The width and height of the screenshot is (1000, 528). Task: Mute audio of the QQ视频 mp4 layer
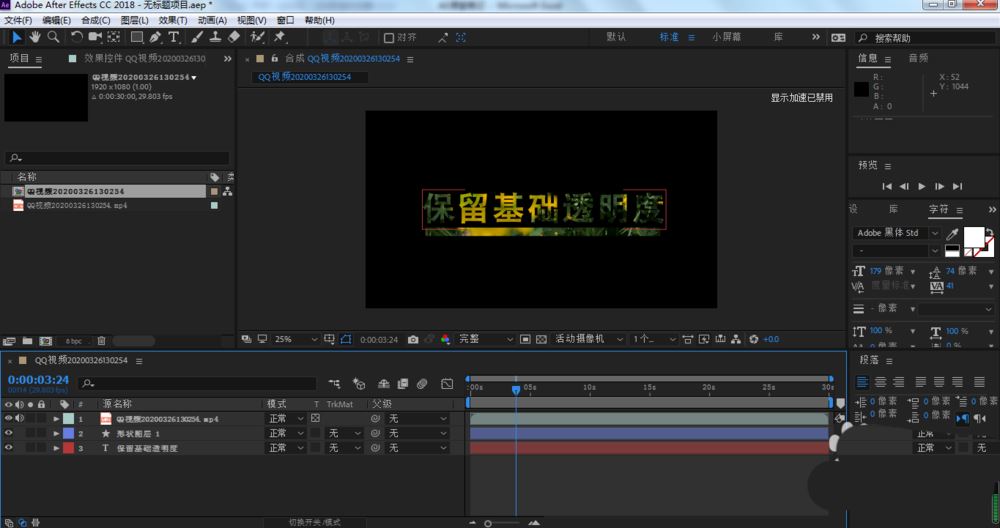[x=20, y=418]
